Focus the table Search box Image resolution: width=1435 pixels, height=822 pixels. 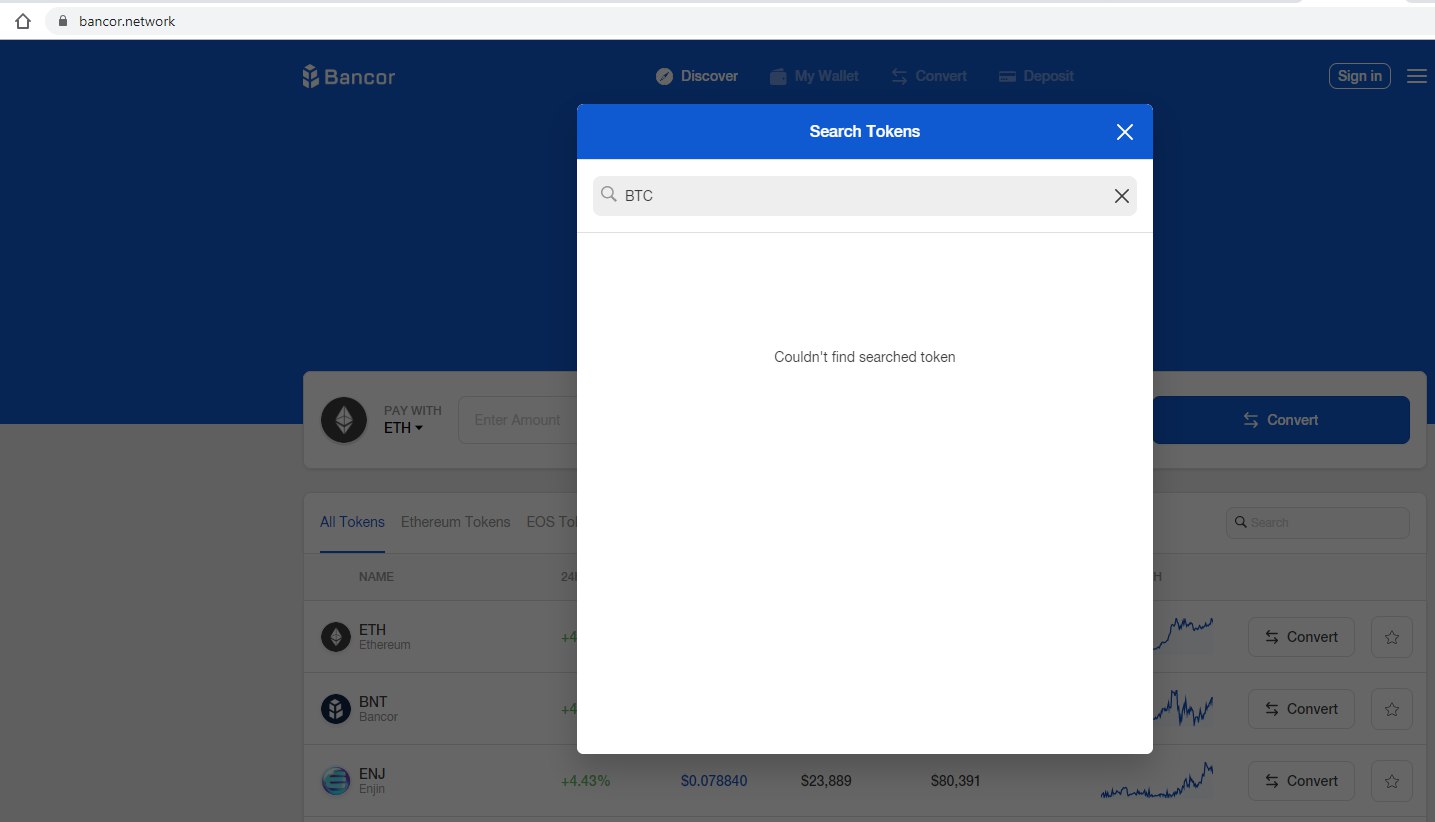[x=1317, y=522]
